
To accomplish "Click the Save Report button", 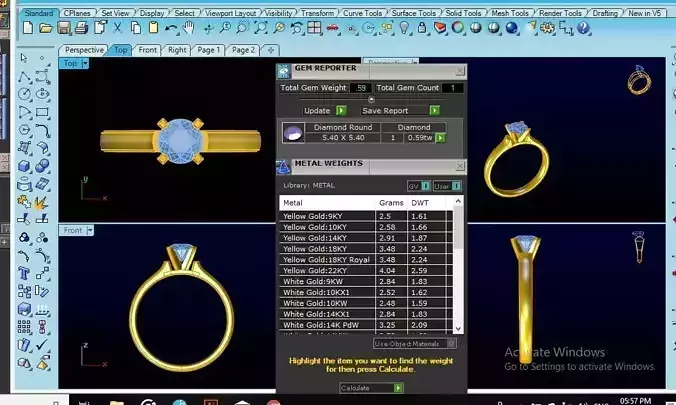I will [x=400, y=110].
